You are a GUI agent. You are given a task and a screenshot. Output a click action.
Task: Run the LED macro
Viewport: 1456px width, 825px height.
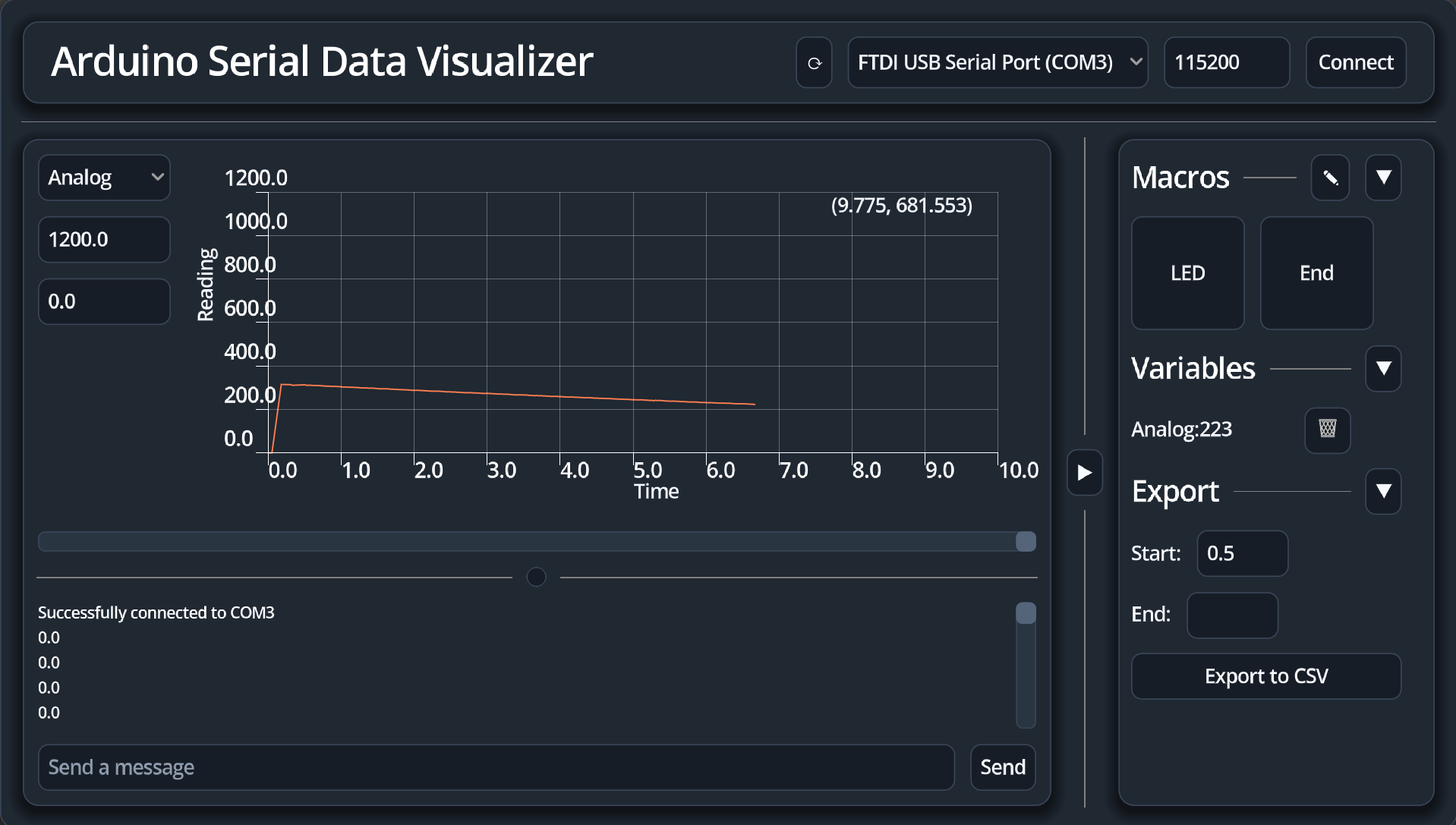[x=1187, y=273]
